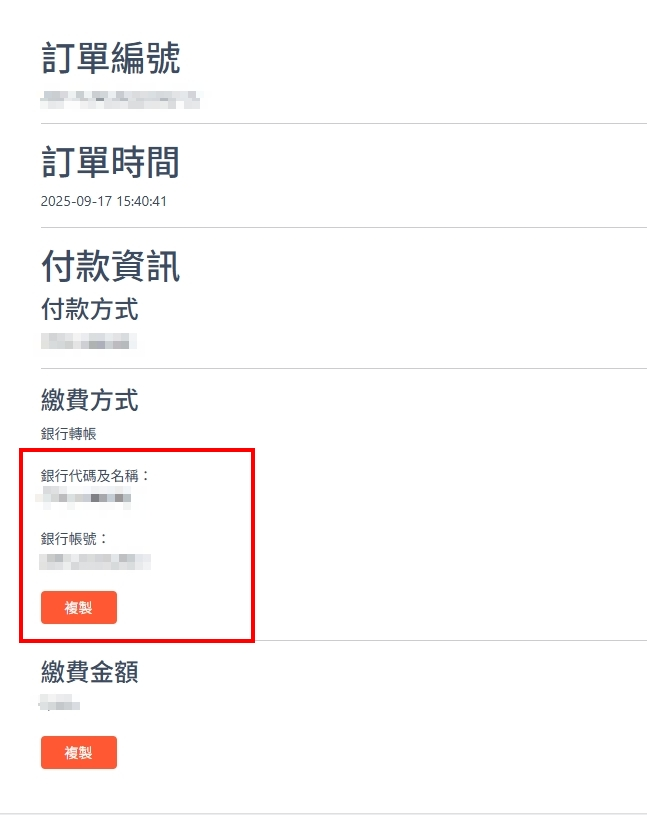Click the 銀行帳號 label

coord(74,538)
